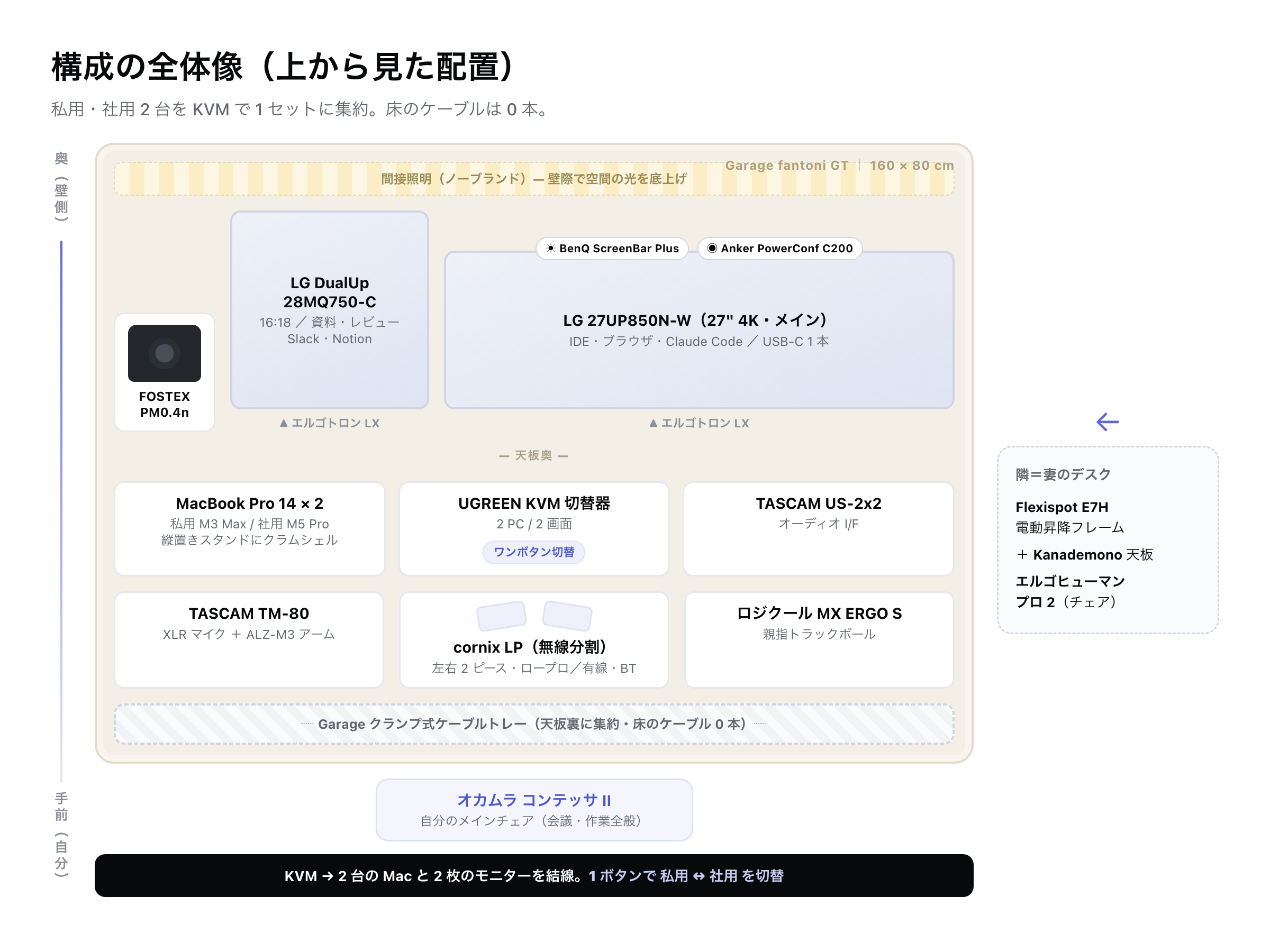This screenshot has width=1270, height=952.
Task: Click the 親指トラックボール text
Action: tap(819, 634)
